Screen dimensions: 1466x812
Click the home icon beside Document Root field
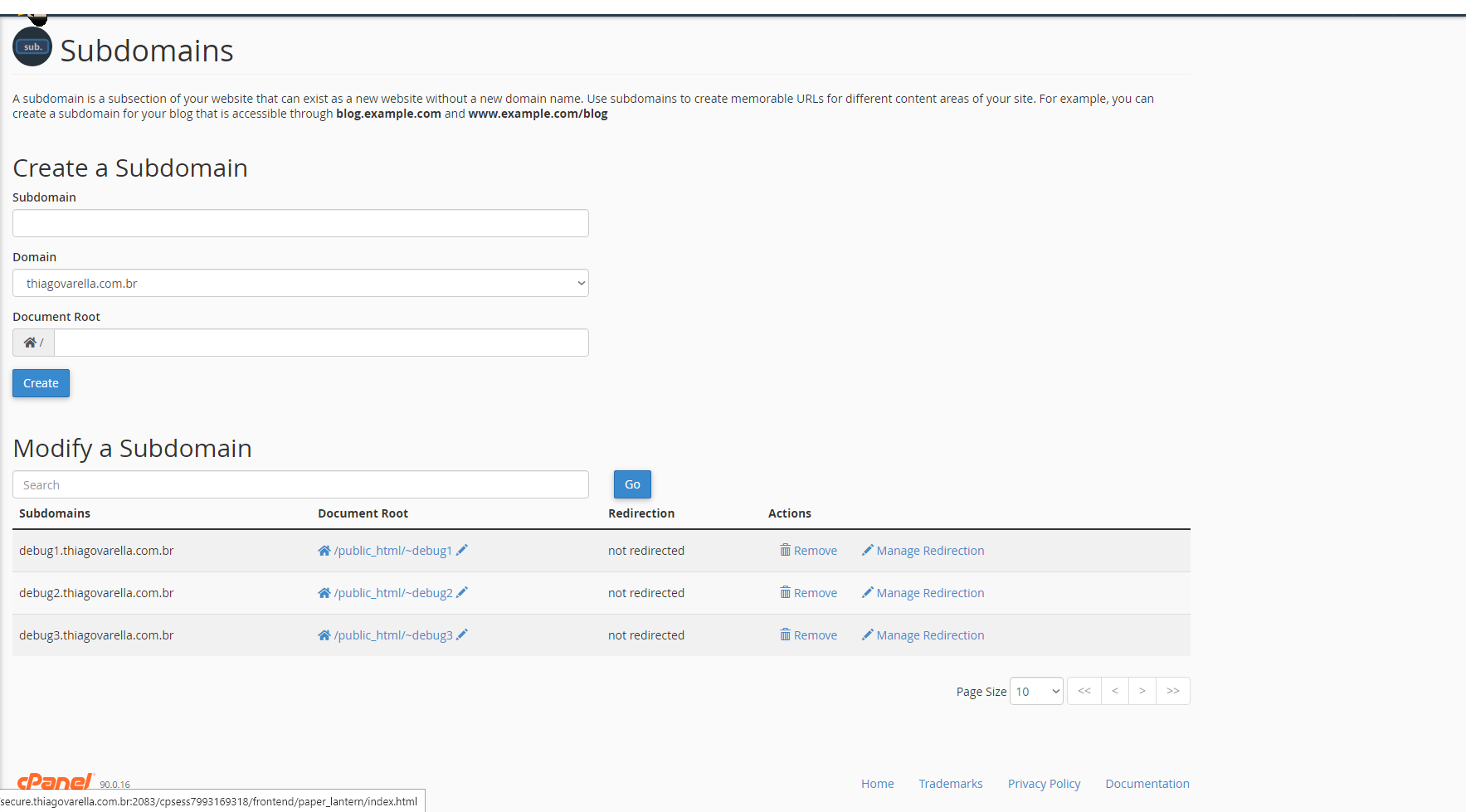pyautogui.click(x=30, y=343)
